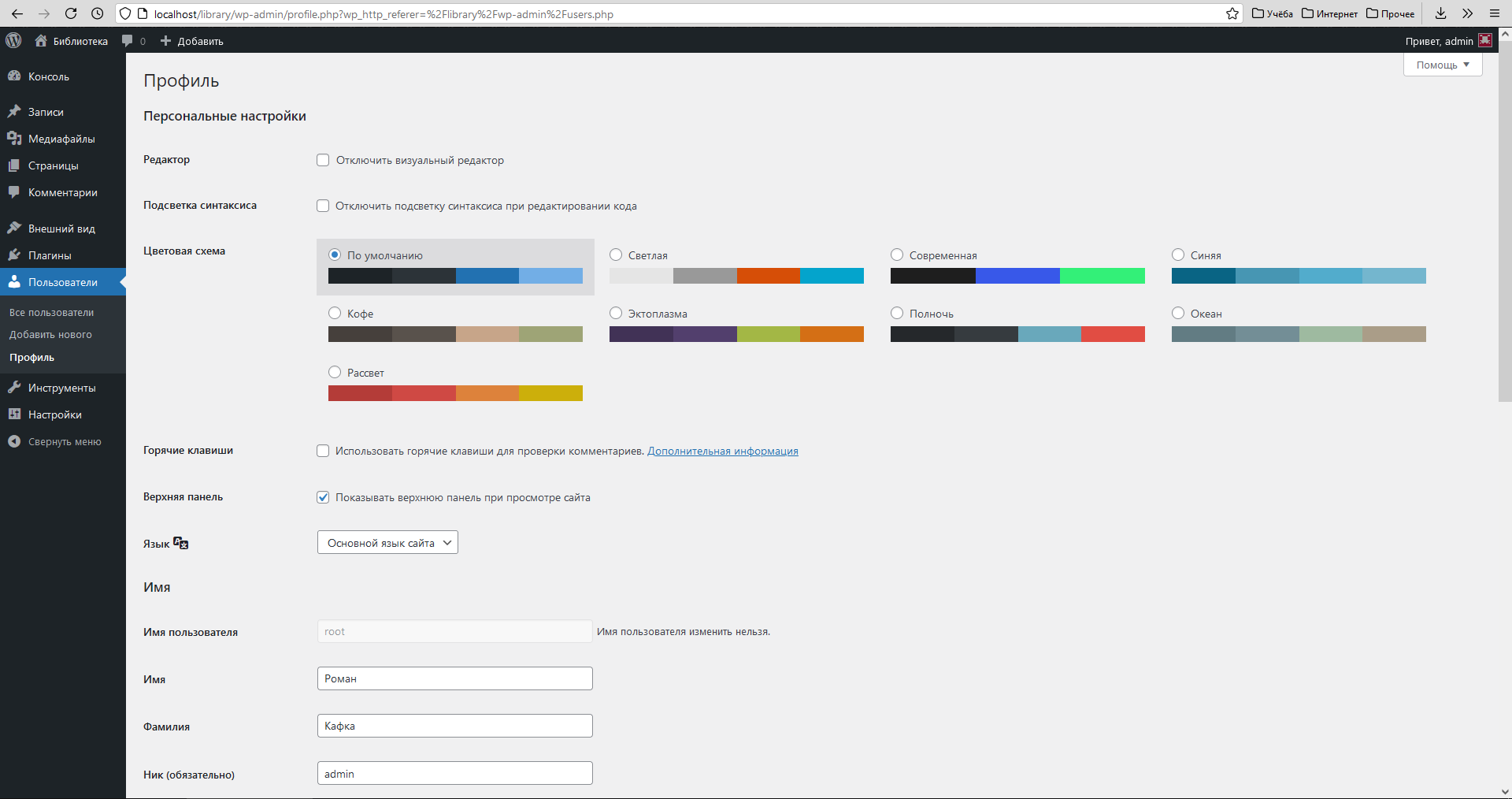This screenshot has width=1512, height=799.
Task: Click the Современная green color swatch
Action: [1102, 276]
